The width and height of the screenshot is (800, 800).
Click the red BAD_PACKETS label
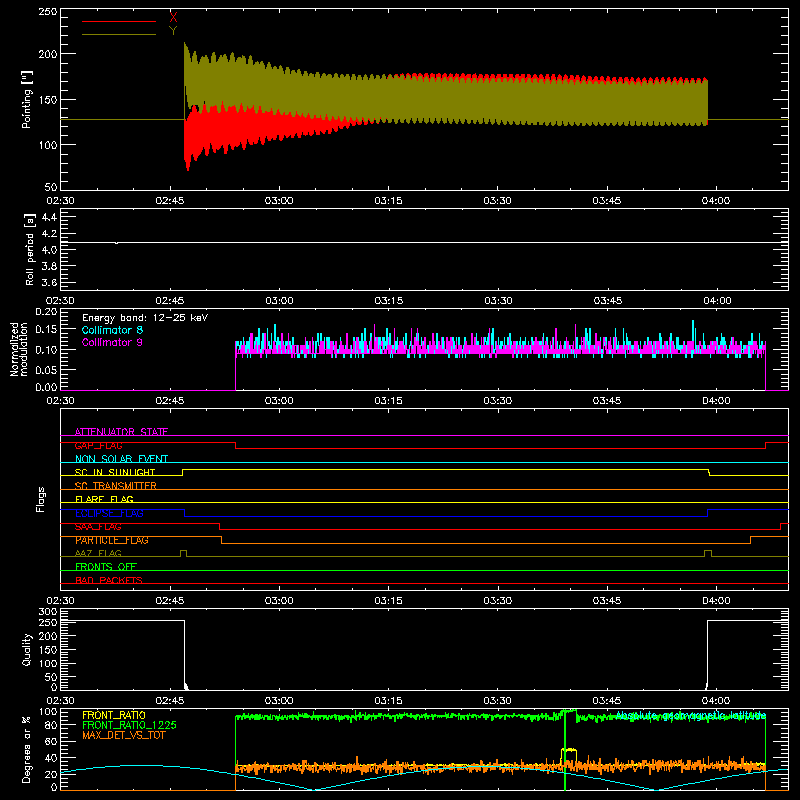[109, 580]
